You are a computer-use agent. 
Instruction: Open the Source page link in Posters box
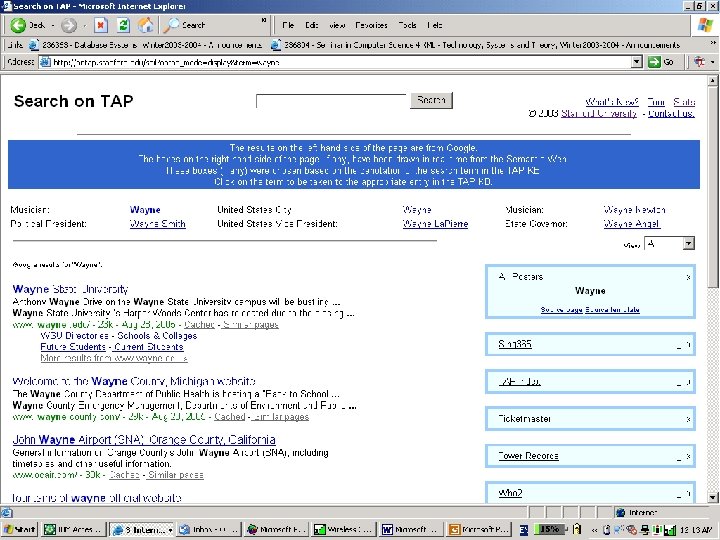pos(562,310)
